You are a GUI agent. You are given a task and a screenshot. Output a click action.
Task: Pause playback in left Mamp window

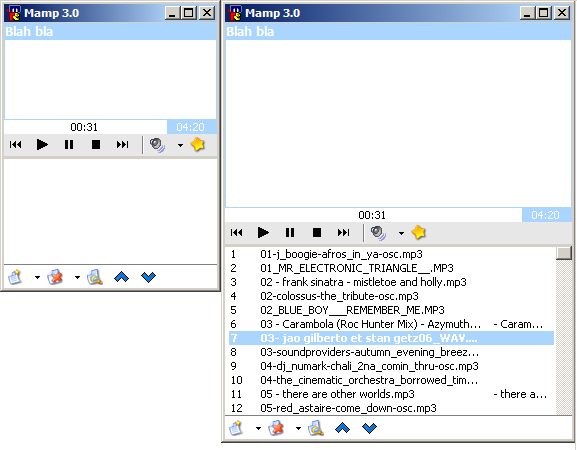point(69,145)
